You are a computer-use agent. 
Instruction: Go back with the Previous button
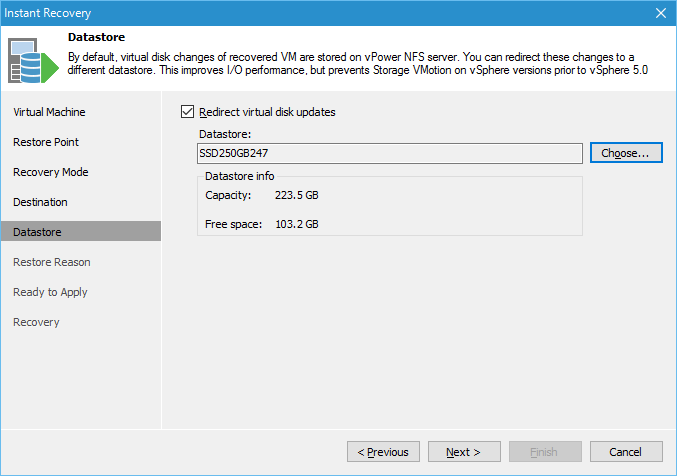point(383,452)
